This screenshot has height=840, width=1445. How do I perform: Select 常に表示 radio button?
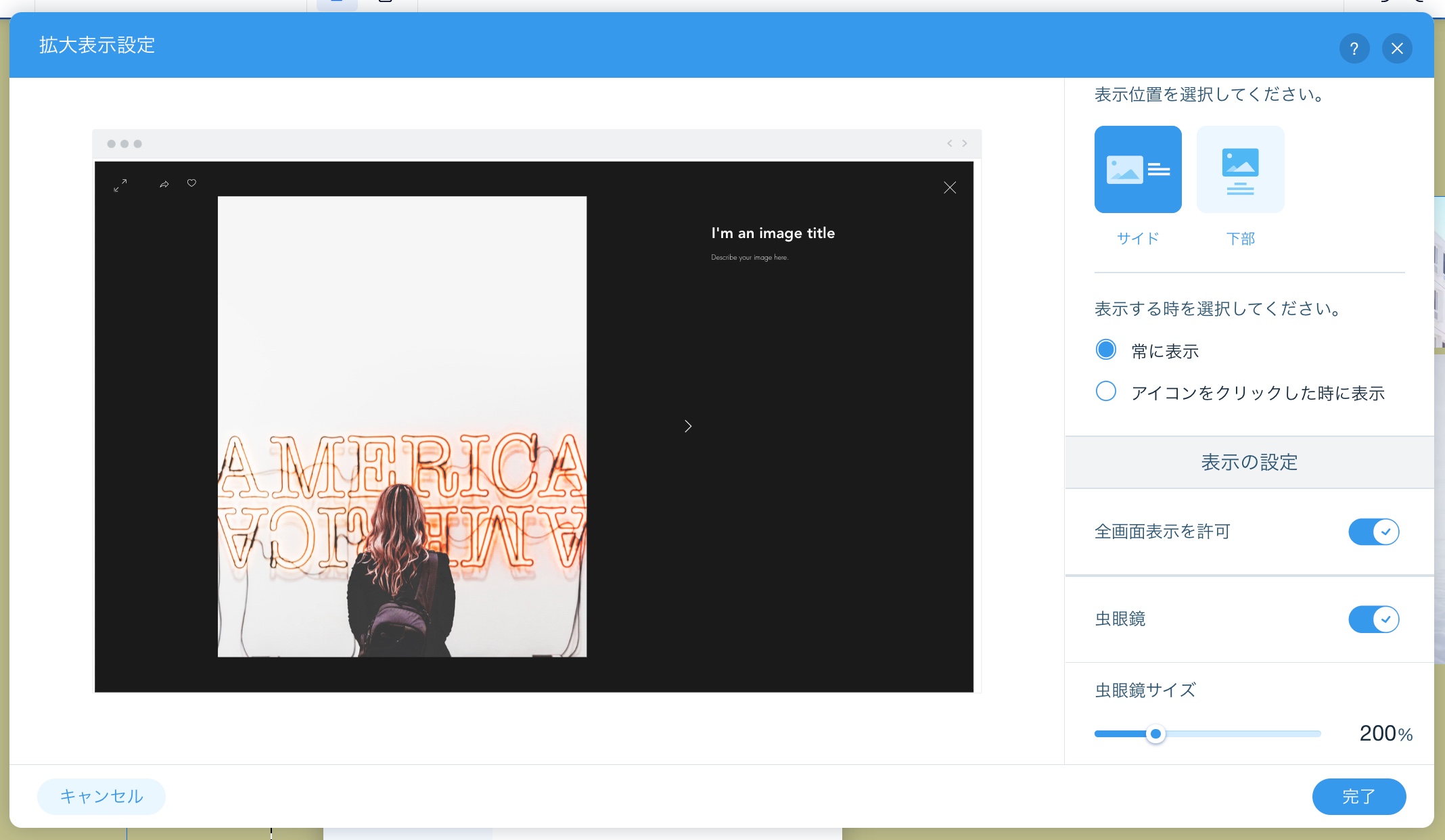click(x=1106, y=350)
